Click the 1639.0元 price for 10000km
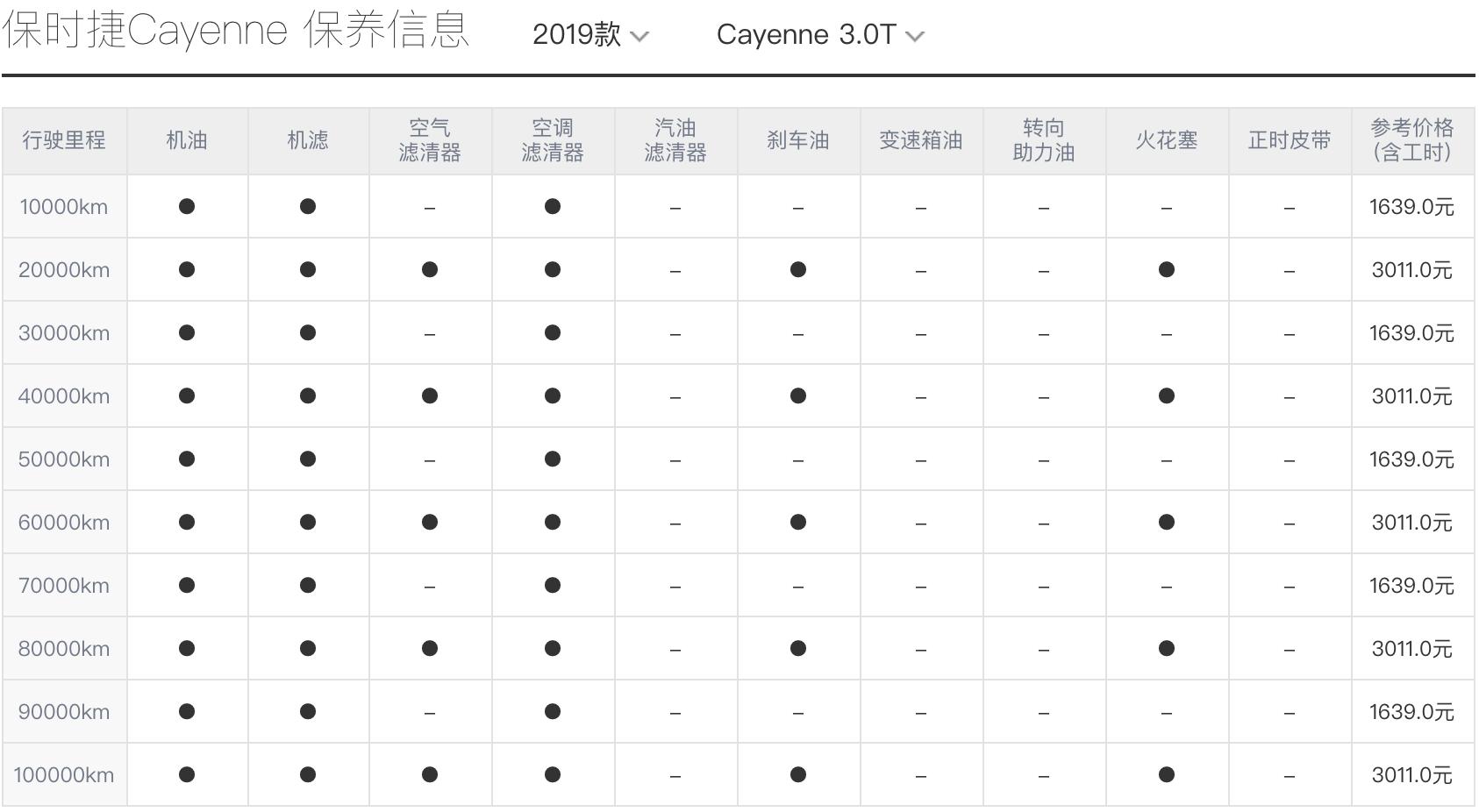This screenshot has width=1479, height=812. (x=1411, y=207)
